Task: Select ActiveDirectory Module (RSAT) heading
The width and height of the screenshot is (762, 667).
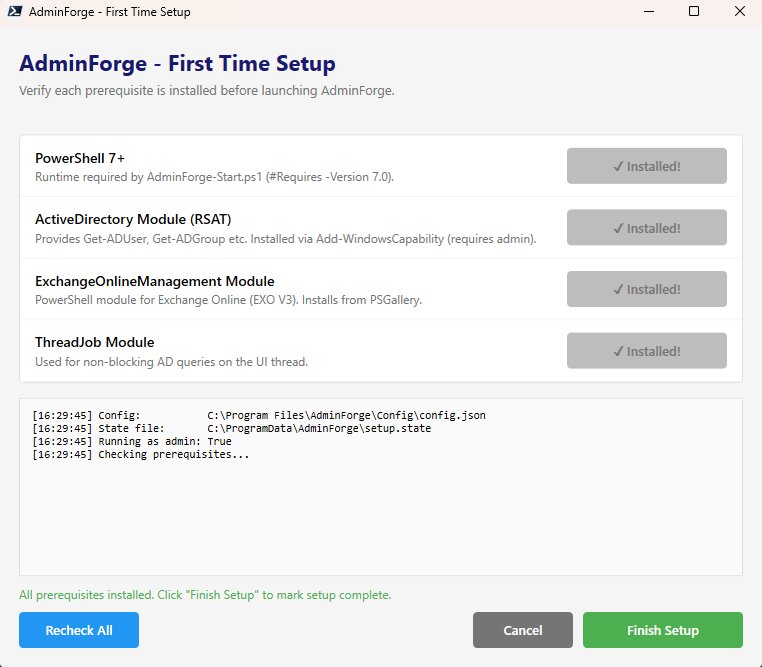Action: [133, 220]
